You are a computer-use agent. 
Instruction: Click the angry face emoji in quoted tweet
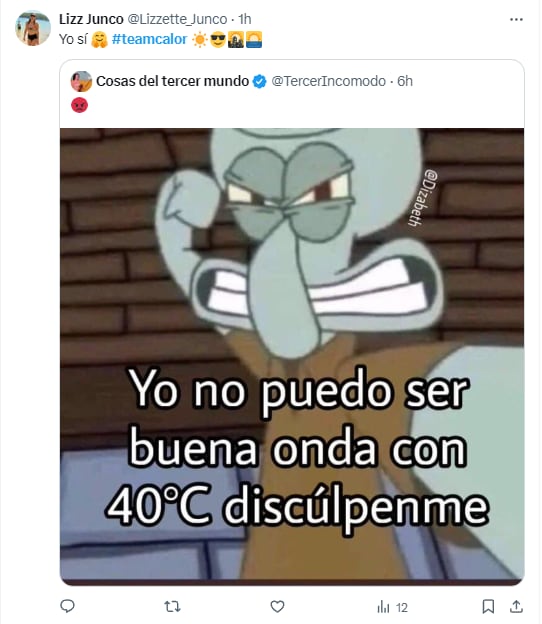(x=80, y=105)
